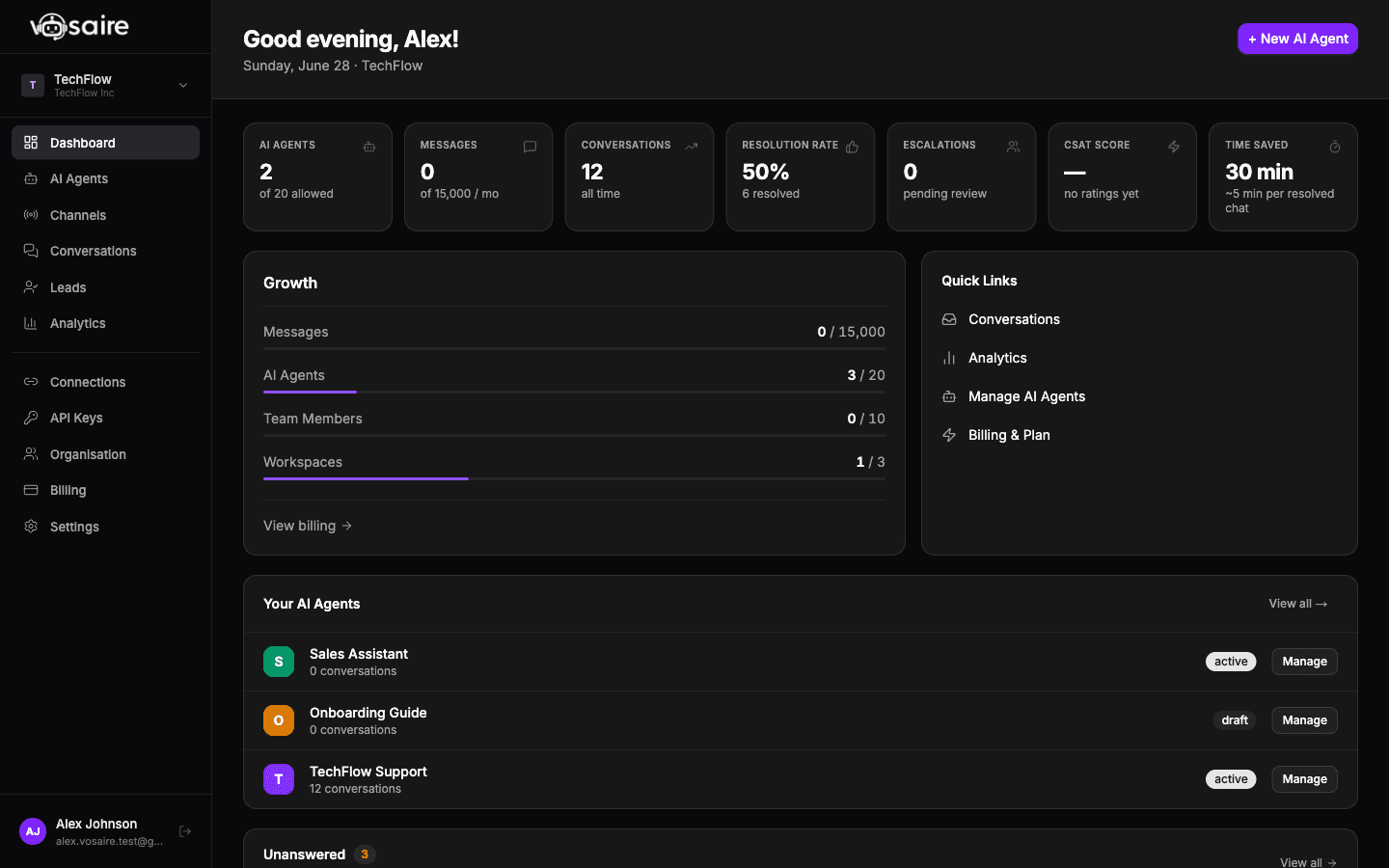Screen dimensions: 1389x868
Task: Click the chat bubble icon on the Messages card
Action: (530, 147)
